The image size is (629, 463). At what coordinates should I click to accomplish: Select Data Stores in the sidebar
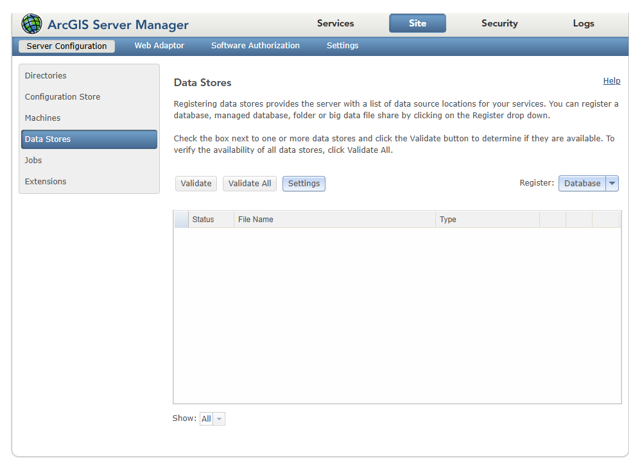89,139
